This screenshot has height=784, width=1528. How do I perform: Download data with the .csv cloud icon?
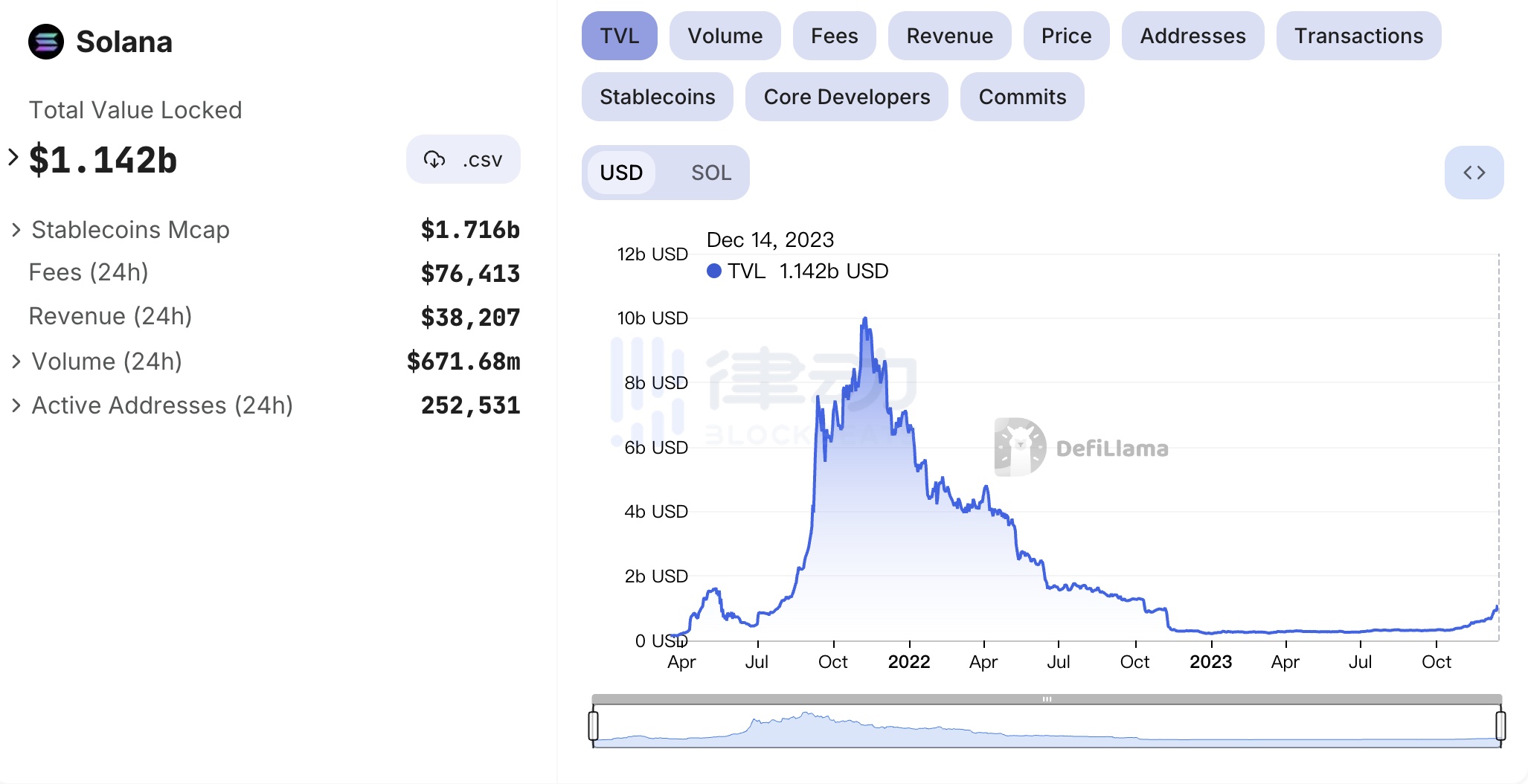pyautogui.click(x=434, y=159)
